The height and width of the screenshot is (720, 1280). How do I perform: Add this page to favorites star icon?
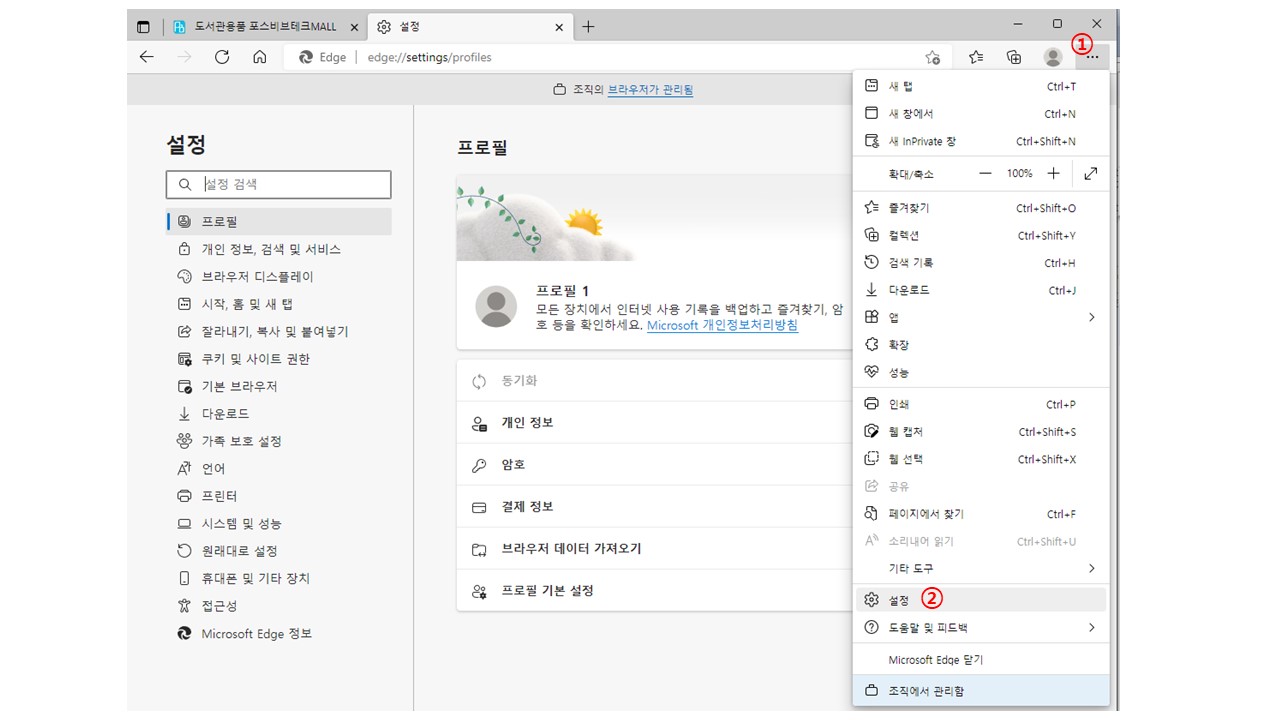[x=932, y=57]
